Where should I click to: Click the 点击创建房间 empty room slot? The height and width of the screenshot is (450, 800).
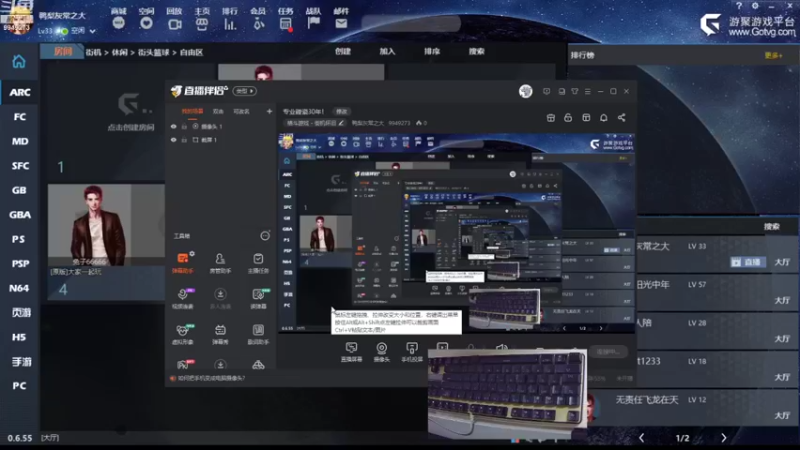point(131,112)
